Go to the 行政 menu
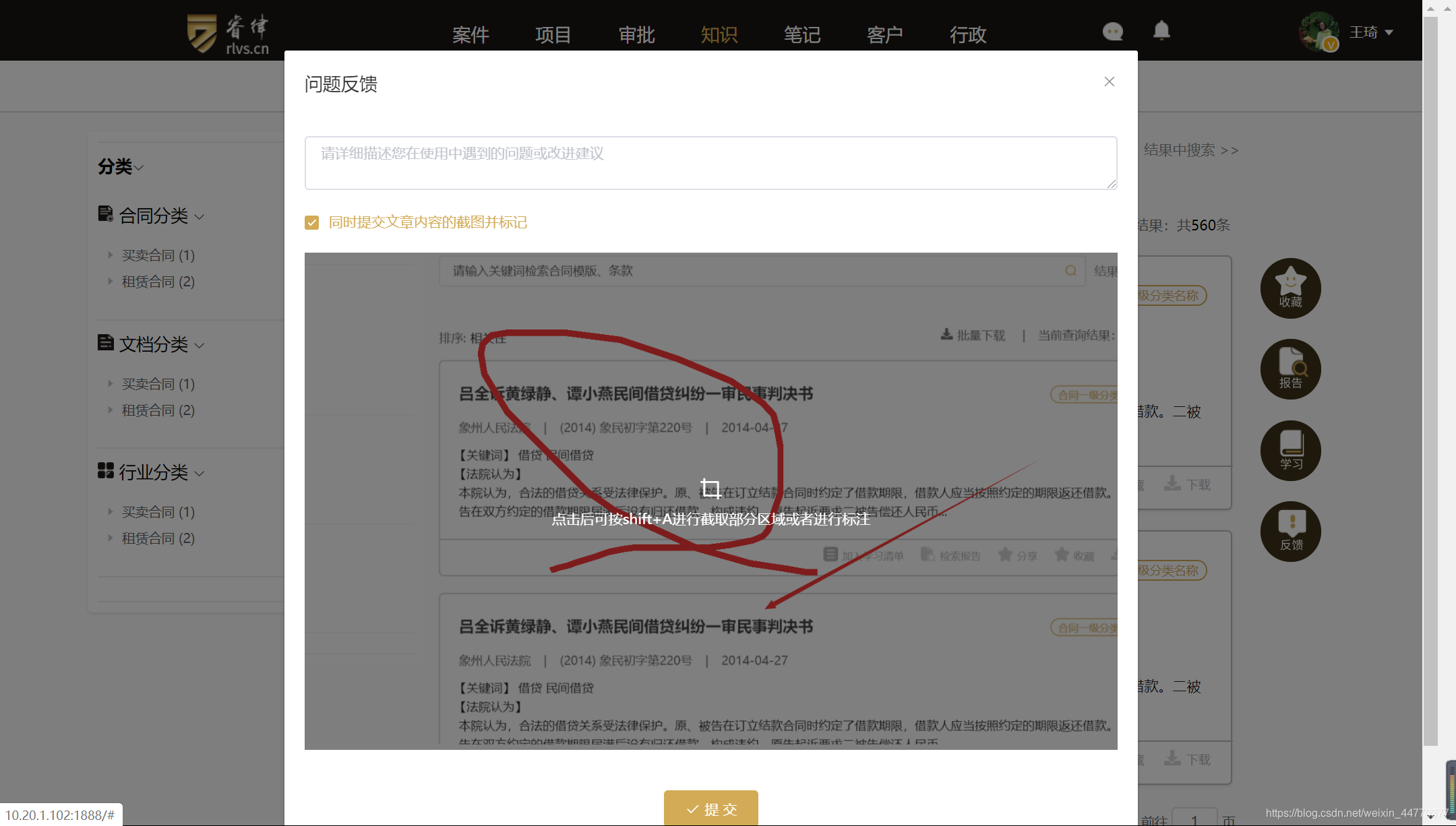The width and height of the screenshot is (1456, 826). pyautogui.click(x=968, y=35)
